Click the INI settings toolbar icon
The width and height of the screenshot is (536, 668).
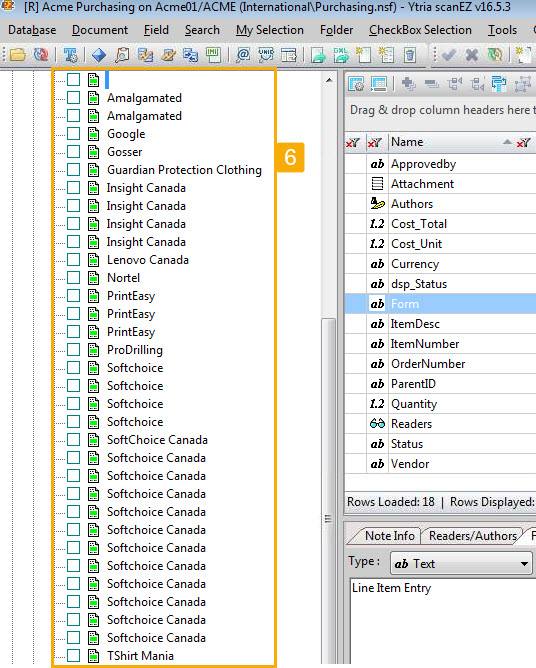[x=213, y=55]
